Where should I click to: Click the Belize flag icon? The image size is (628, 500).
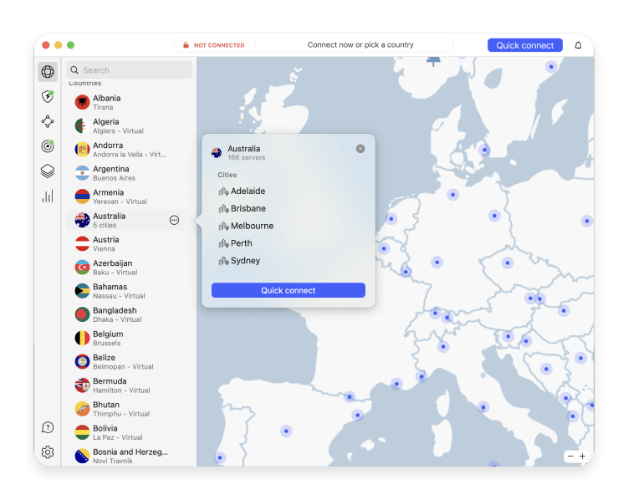(x=82, y=362)
